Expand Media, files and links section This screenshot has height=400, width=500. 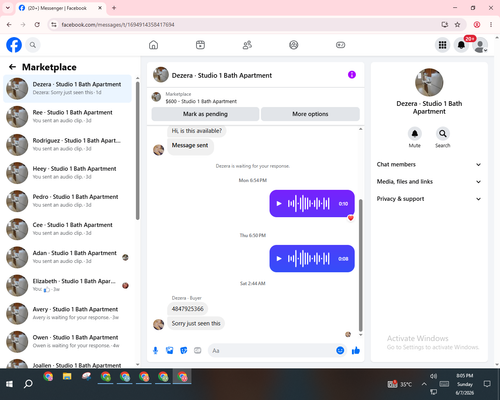(x=429, y=182)
